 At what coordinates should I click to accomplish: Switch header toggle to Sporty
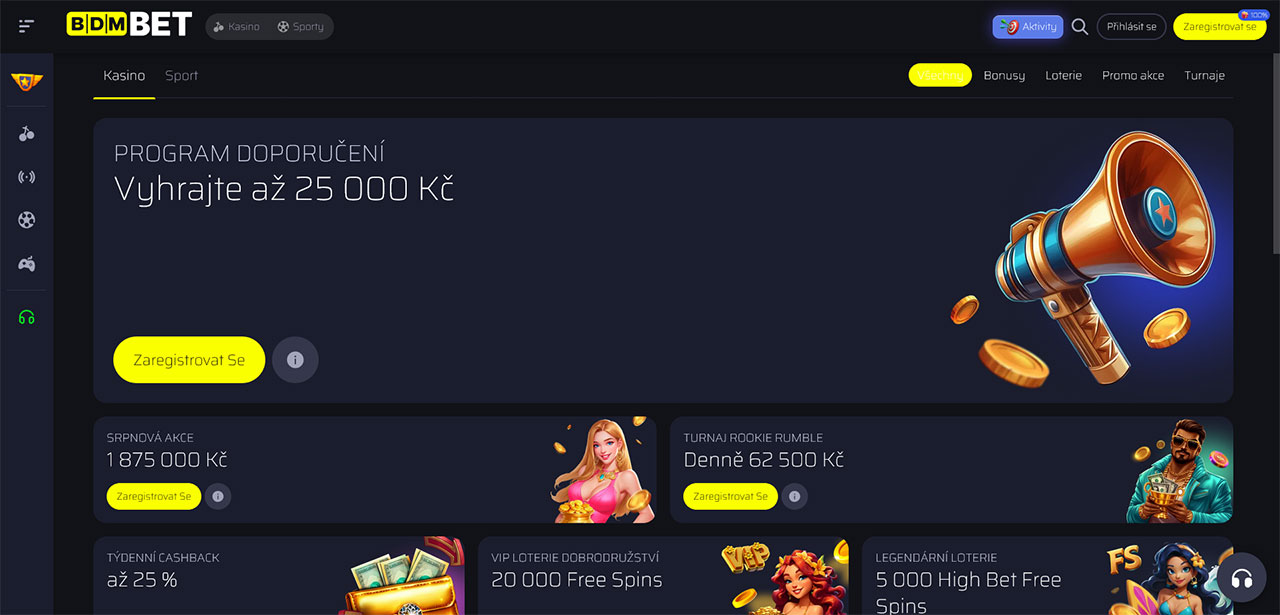point(301,27)
